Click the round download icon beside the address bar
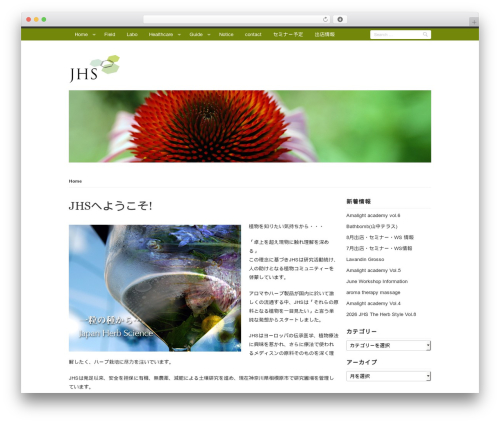 340,19
